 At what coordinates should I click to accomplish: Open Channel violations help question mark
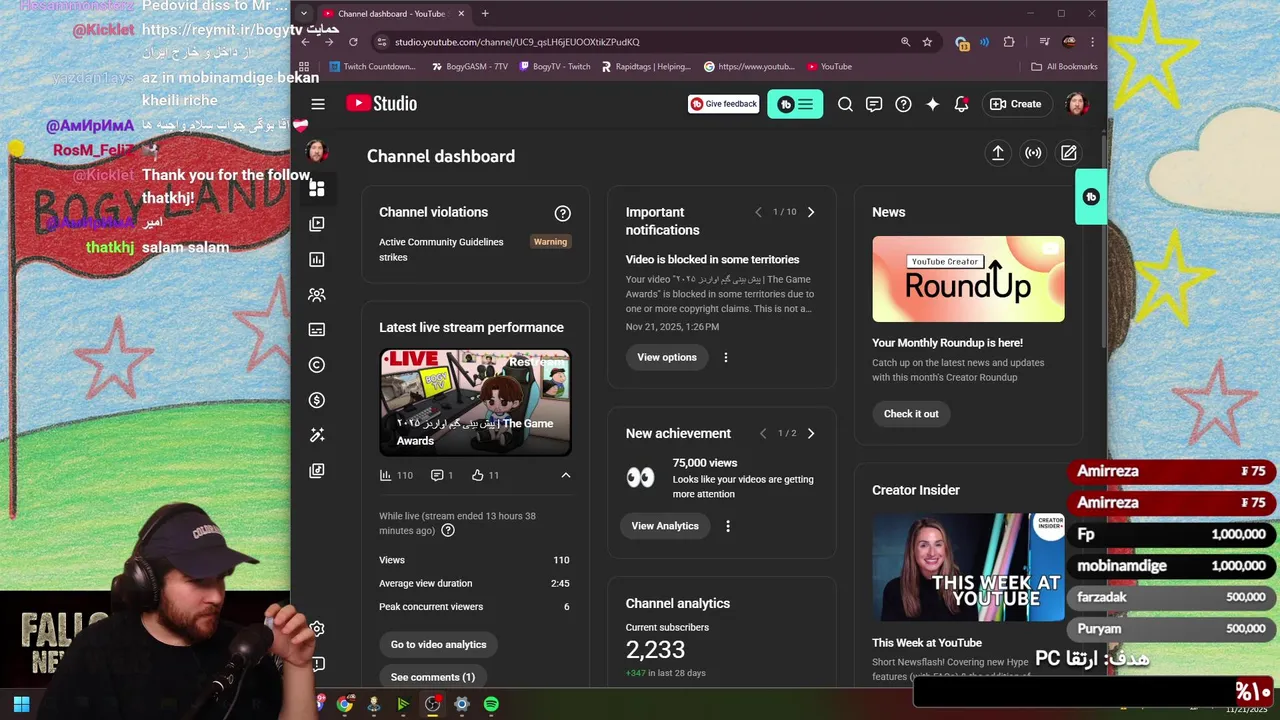click(x=563, y=213)
